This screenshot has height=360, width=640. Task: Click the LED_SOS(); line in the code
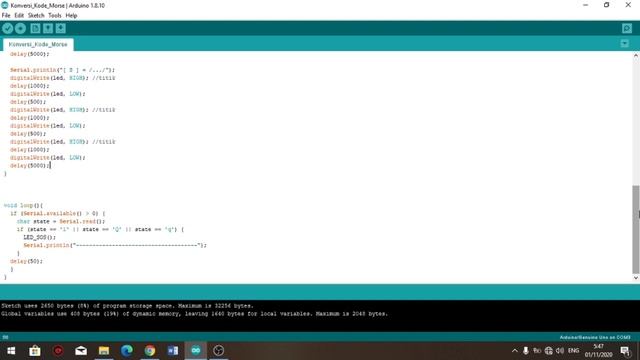40,237
